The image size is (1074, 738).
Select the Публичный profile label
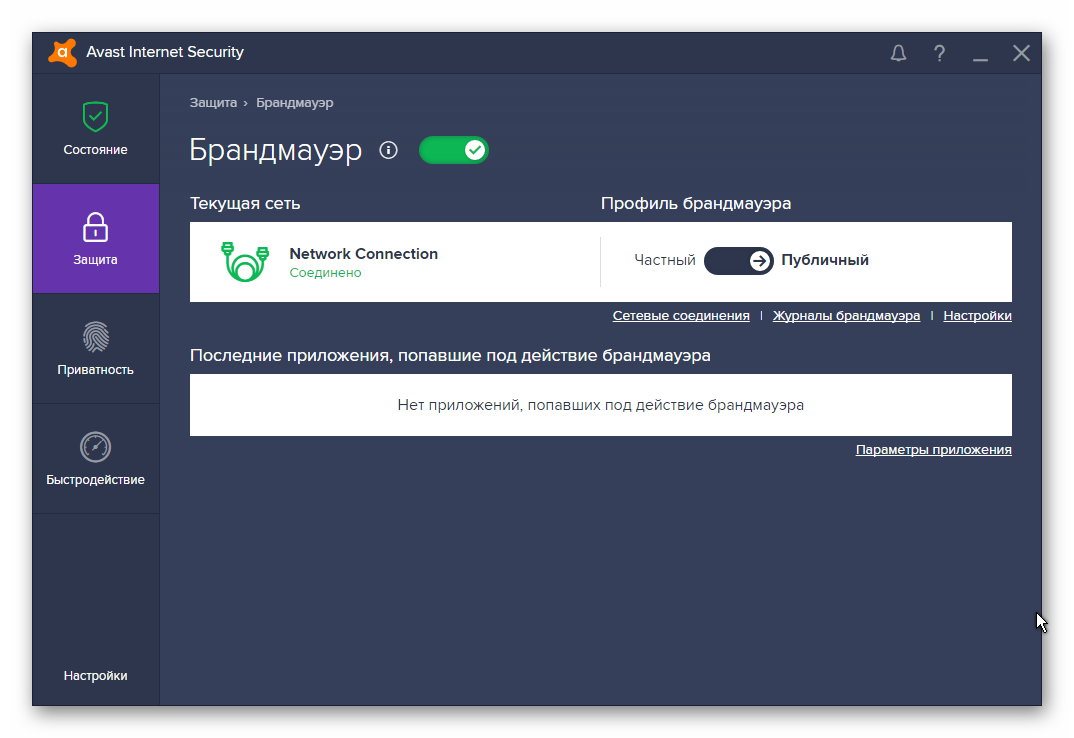(825, 260)
